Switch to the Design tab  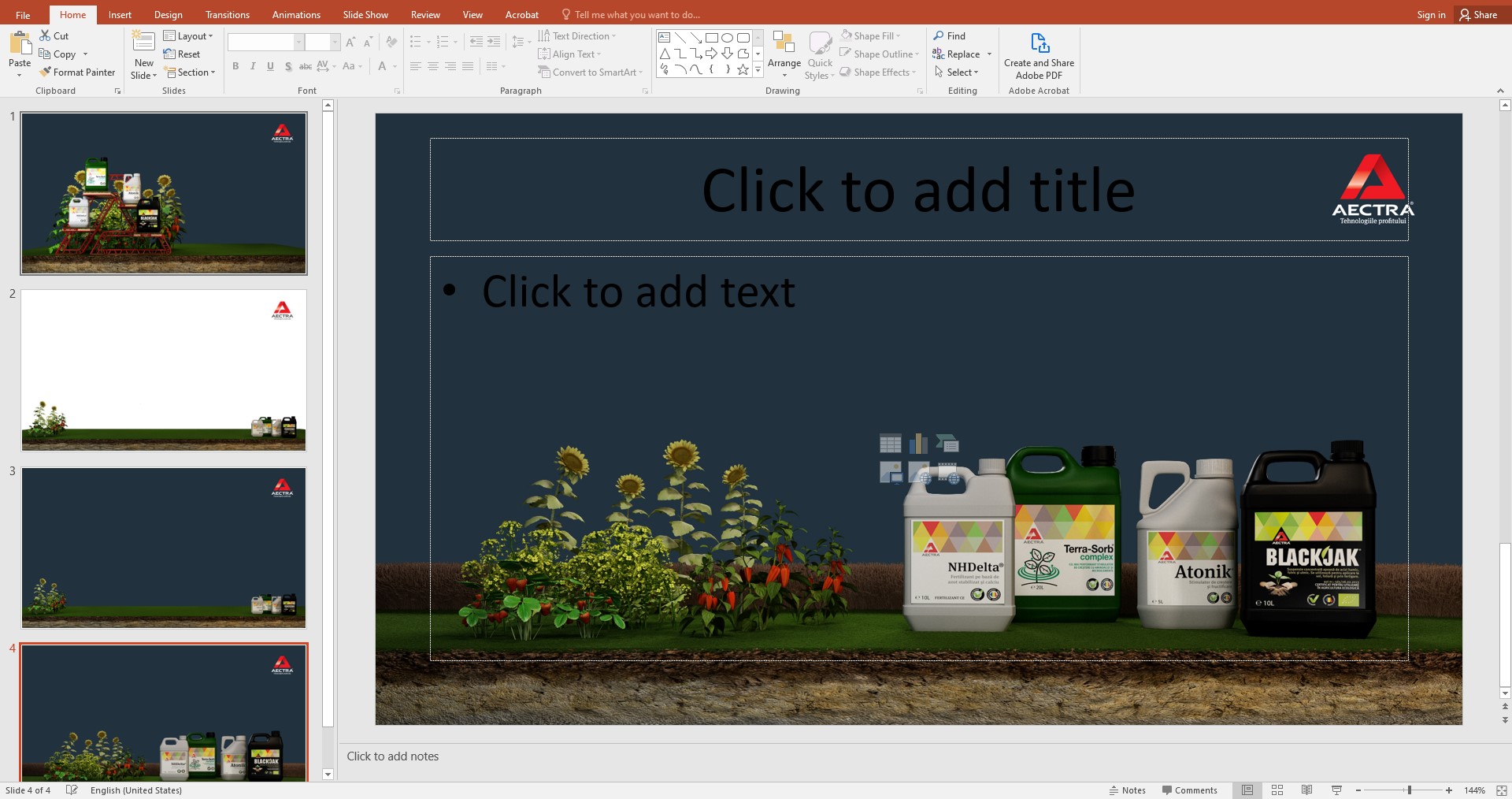click(x=168, y=14)
